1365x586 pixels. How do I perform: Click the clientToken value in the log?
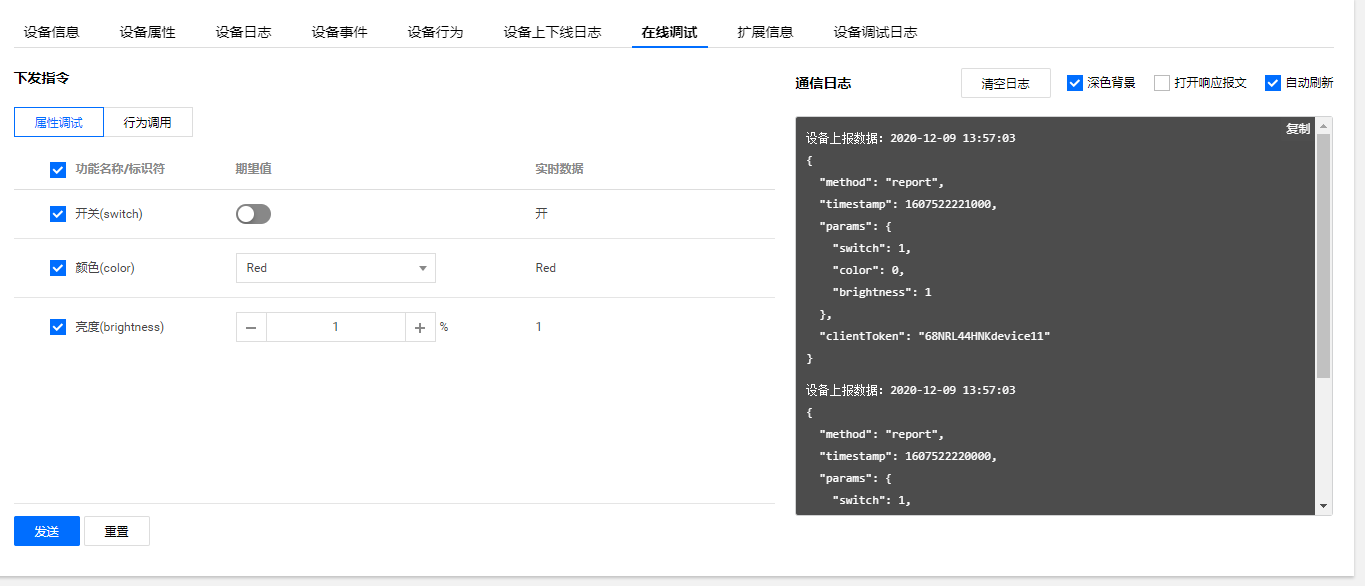984,336
